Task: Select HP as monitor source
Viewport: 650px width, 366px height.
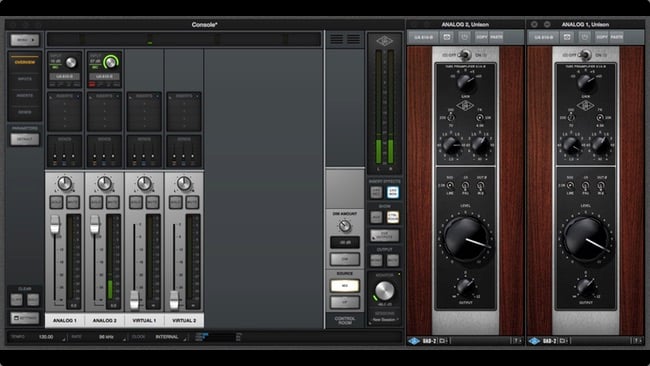Action: (x=344, y=302)
